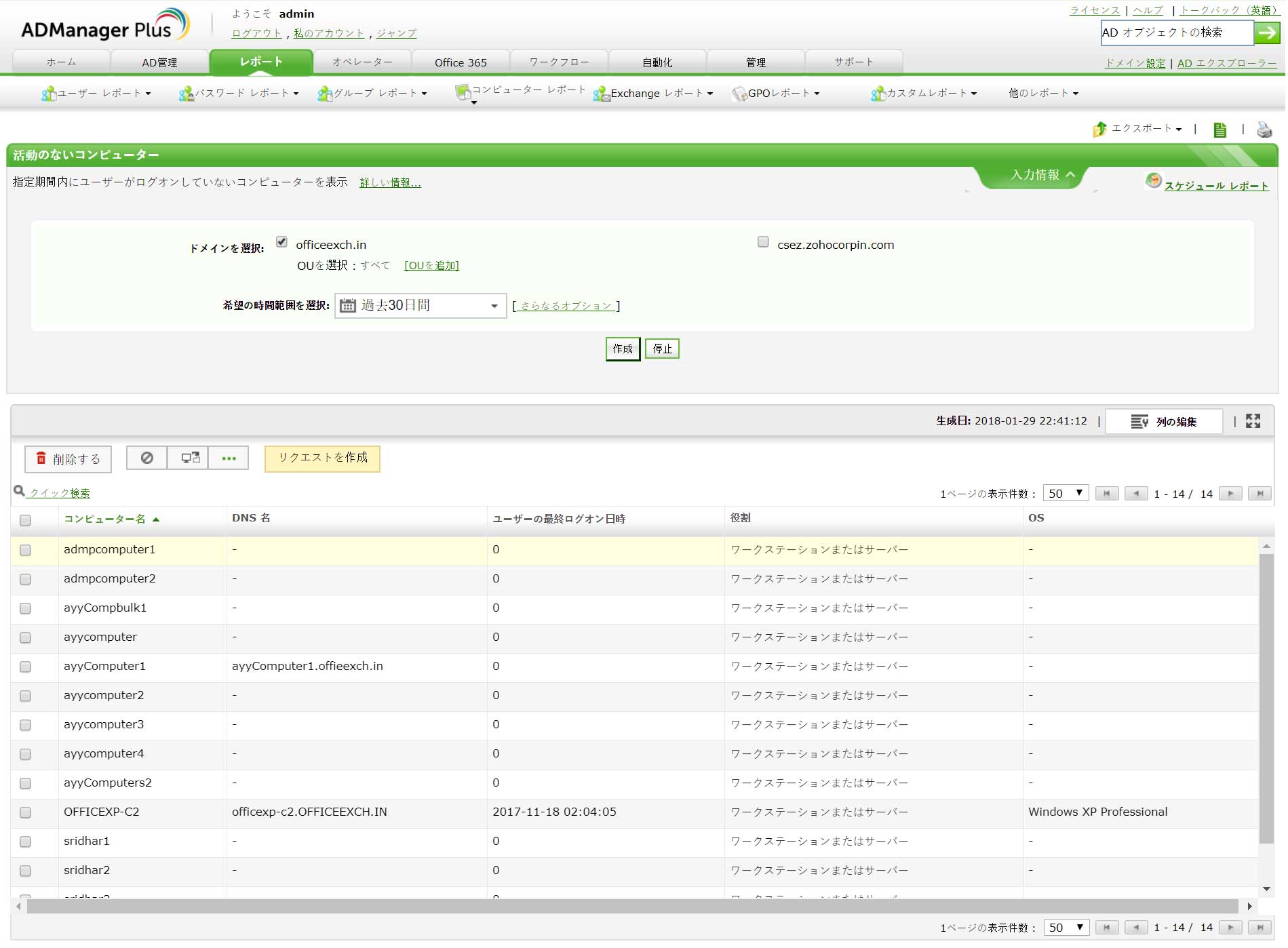Switch to the サポート tab

tap(855, 63)
